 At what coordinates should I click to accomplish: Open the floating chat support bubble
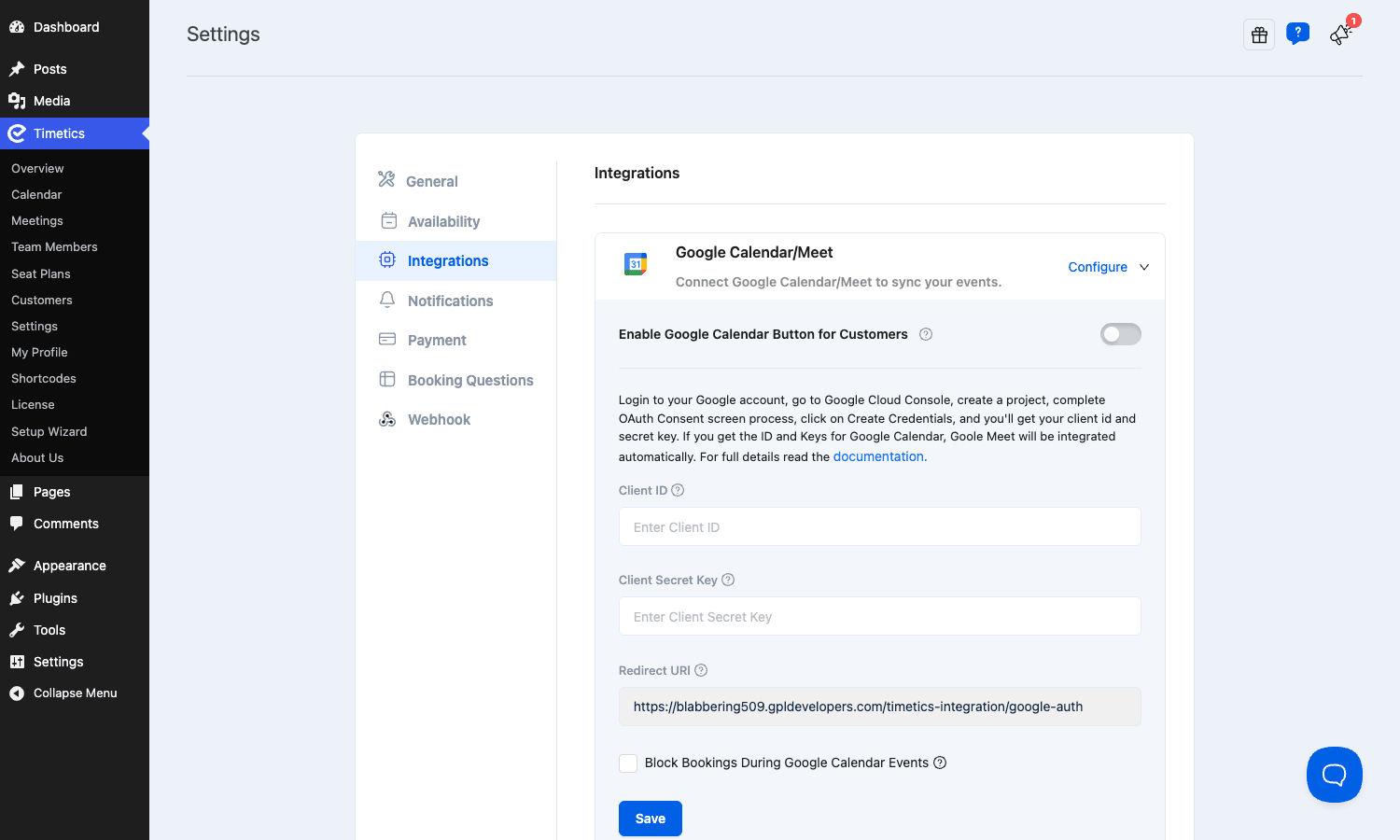click(1335, 775)
